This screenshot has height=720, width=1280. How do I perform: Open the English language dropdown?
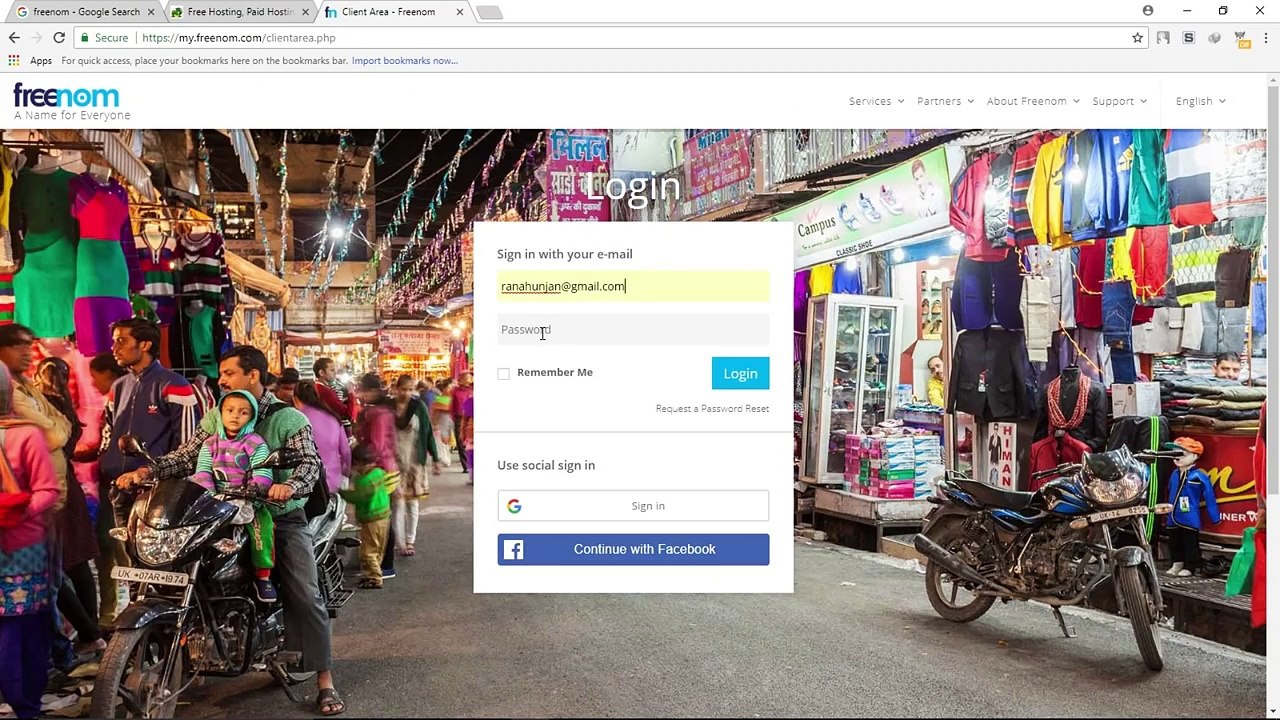(1200, 101)
